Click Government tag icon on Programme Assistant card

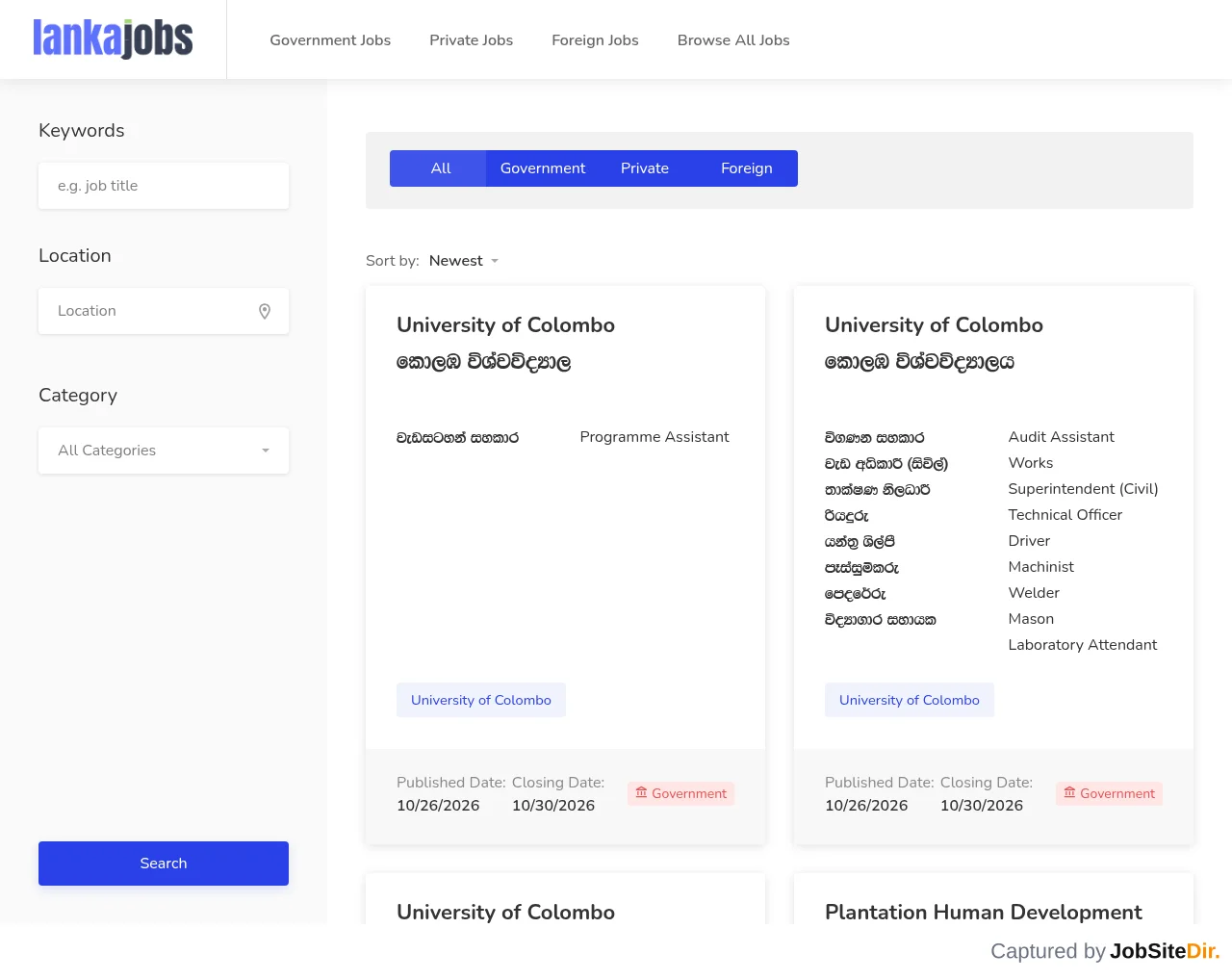(641, 793)
